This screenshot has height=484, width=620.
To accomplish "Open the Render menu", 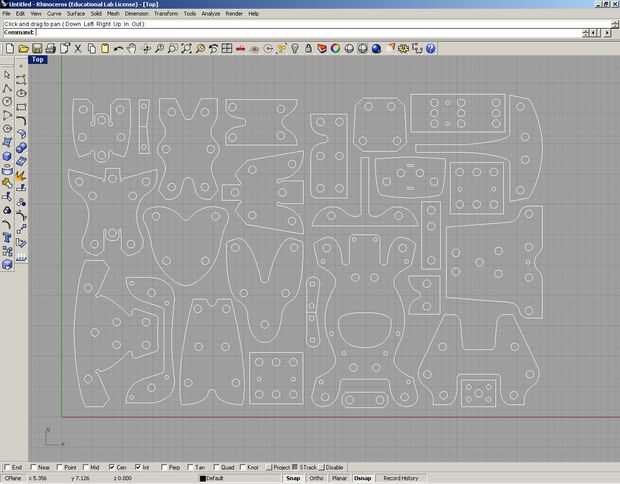I will tap(234, 13).
